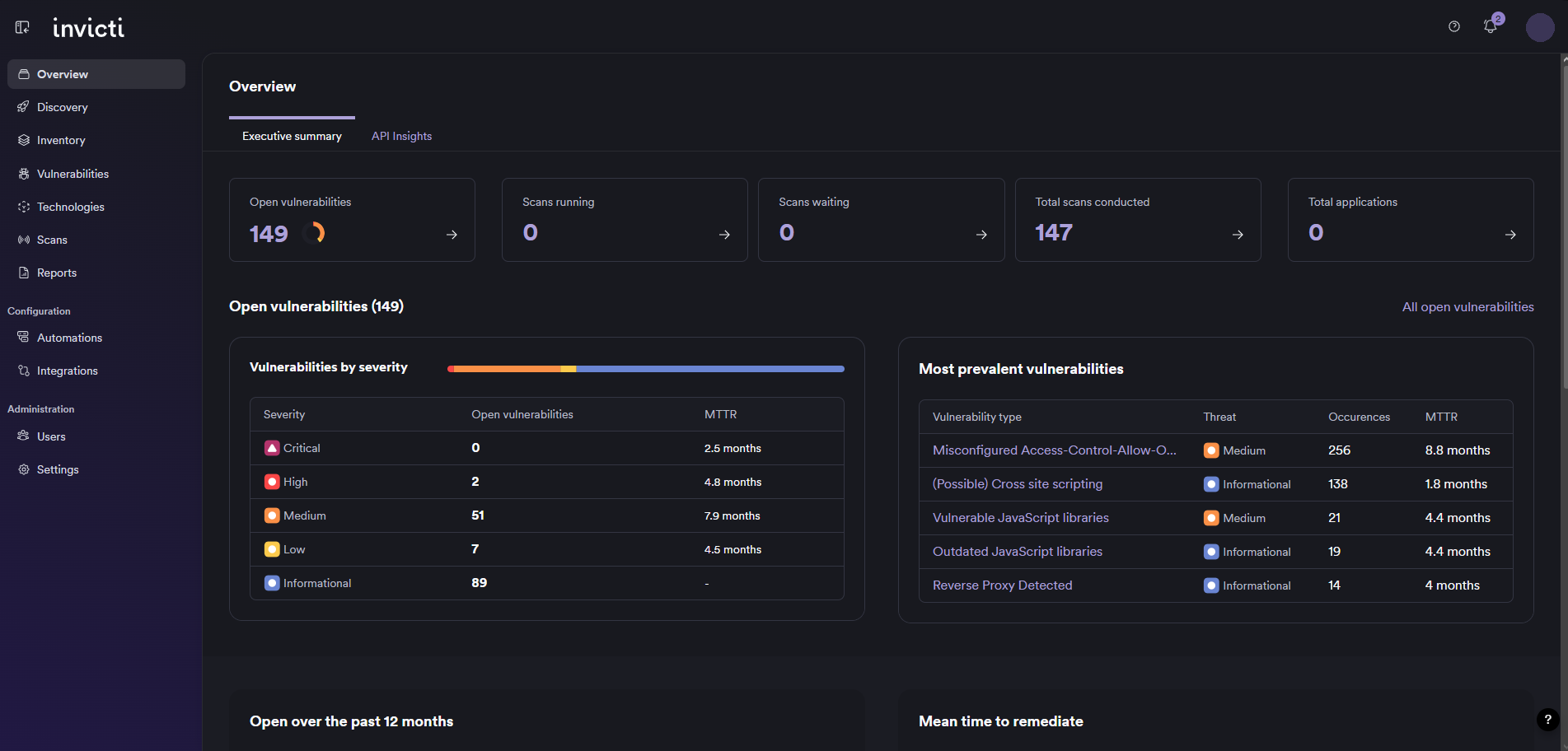The height and width of the screenshot is (751, 1568).
Task: Open the help circle icon in header
Action: click(x=1454, y=26)
